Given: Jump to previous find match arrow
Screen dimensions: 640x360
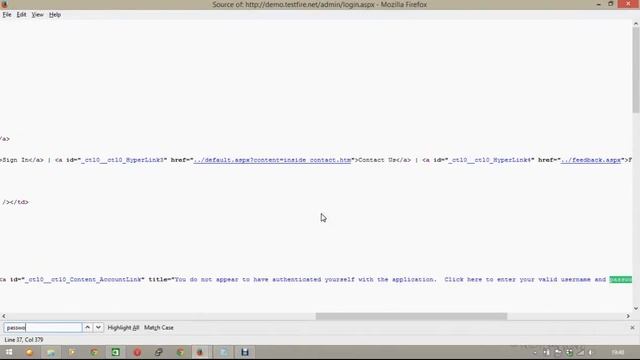Looking at the screenshot, I should [87, 327].
